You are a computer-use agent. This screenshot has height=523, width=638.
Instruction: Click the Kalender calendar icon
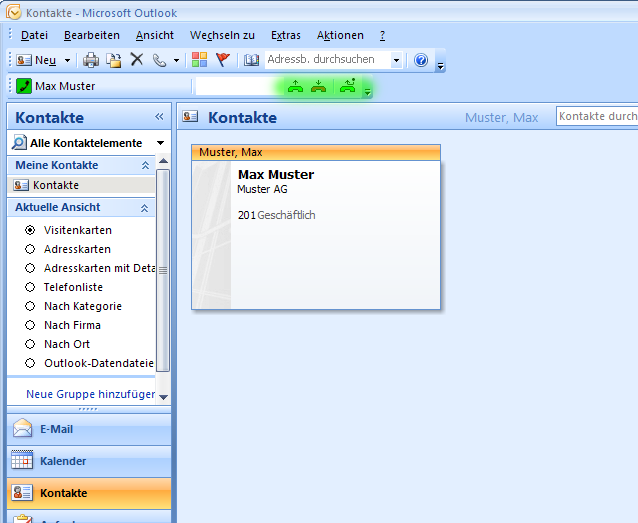coord(22,460)
